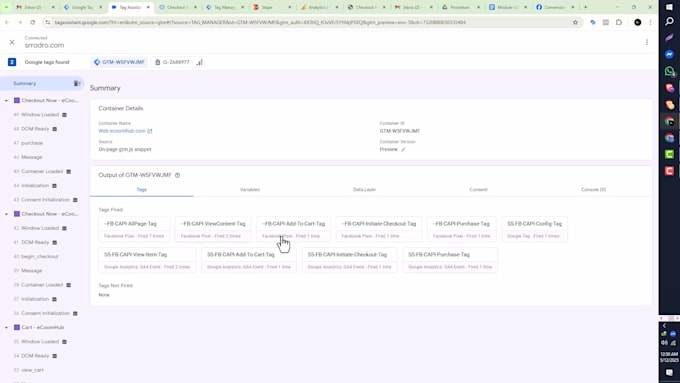
Task: Bookmark this page with the star icon
Action: click(x=575, y=22)
